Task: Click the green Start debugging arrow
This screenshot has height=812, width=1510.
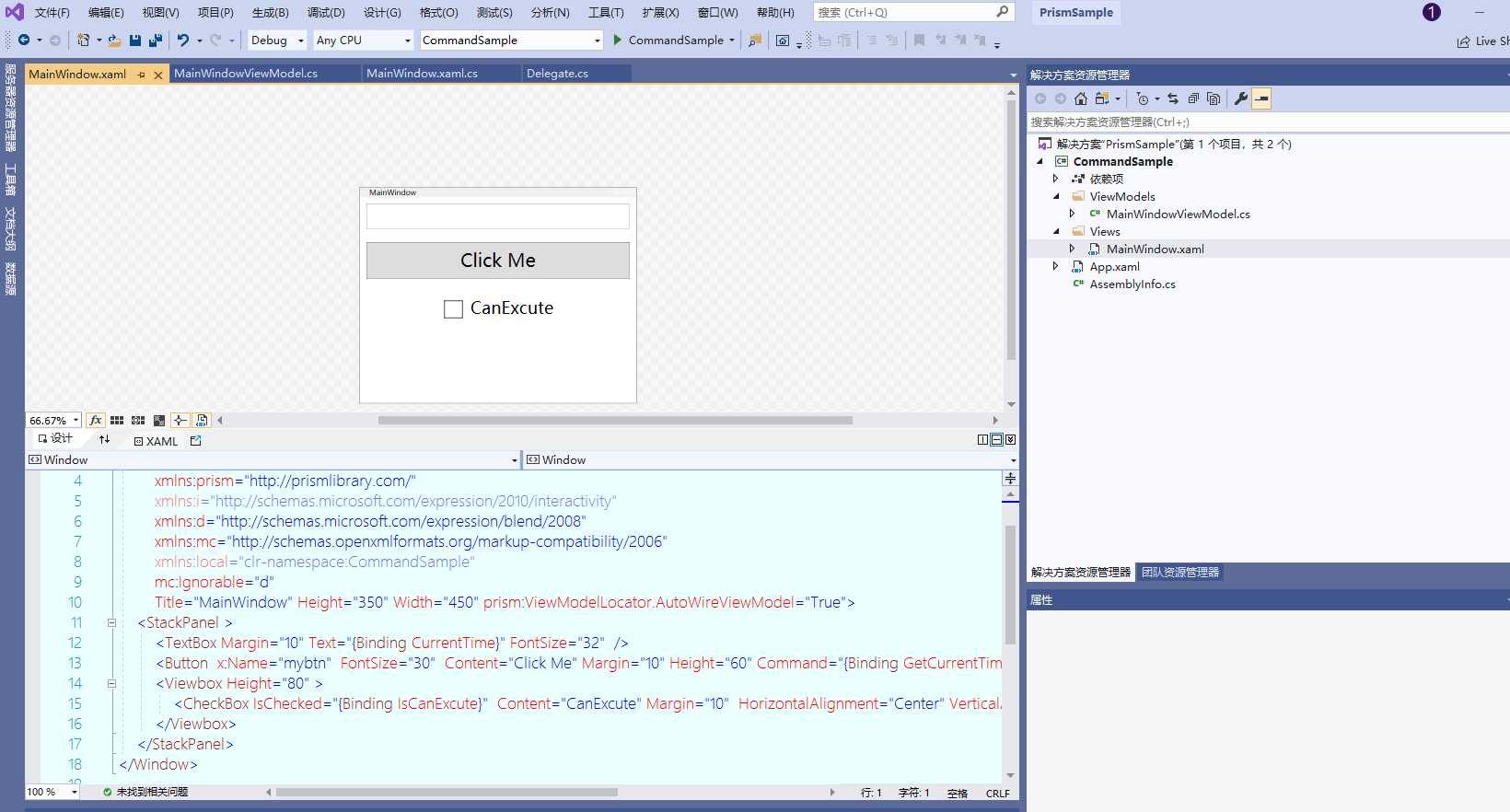Action: pyautogui.click(x=618, y=40)
